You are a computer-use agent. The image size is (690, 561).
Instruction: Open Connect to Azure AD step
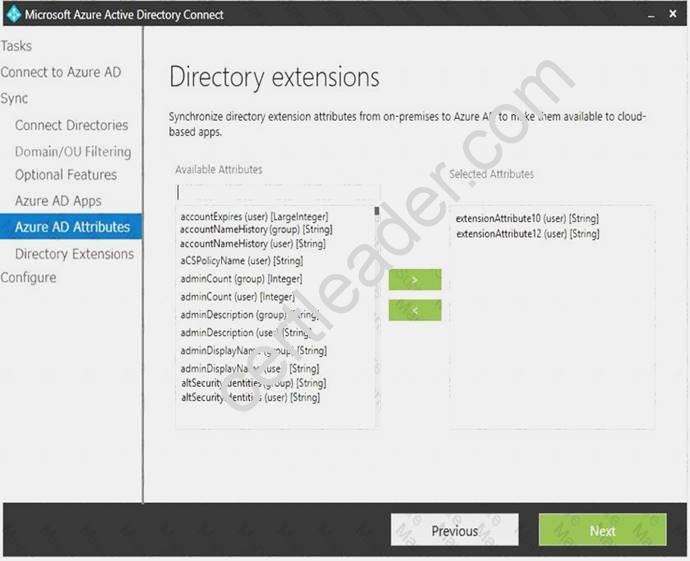(61, 72)
